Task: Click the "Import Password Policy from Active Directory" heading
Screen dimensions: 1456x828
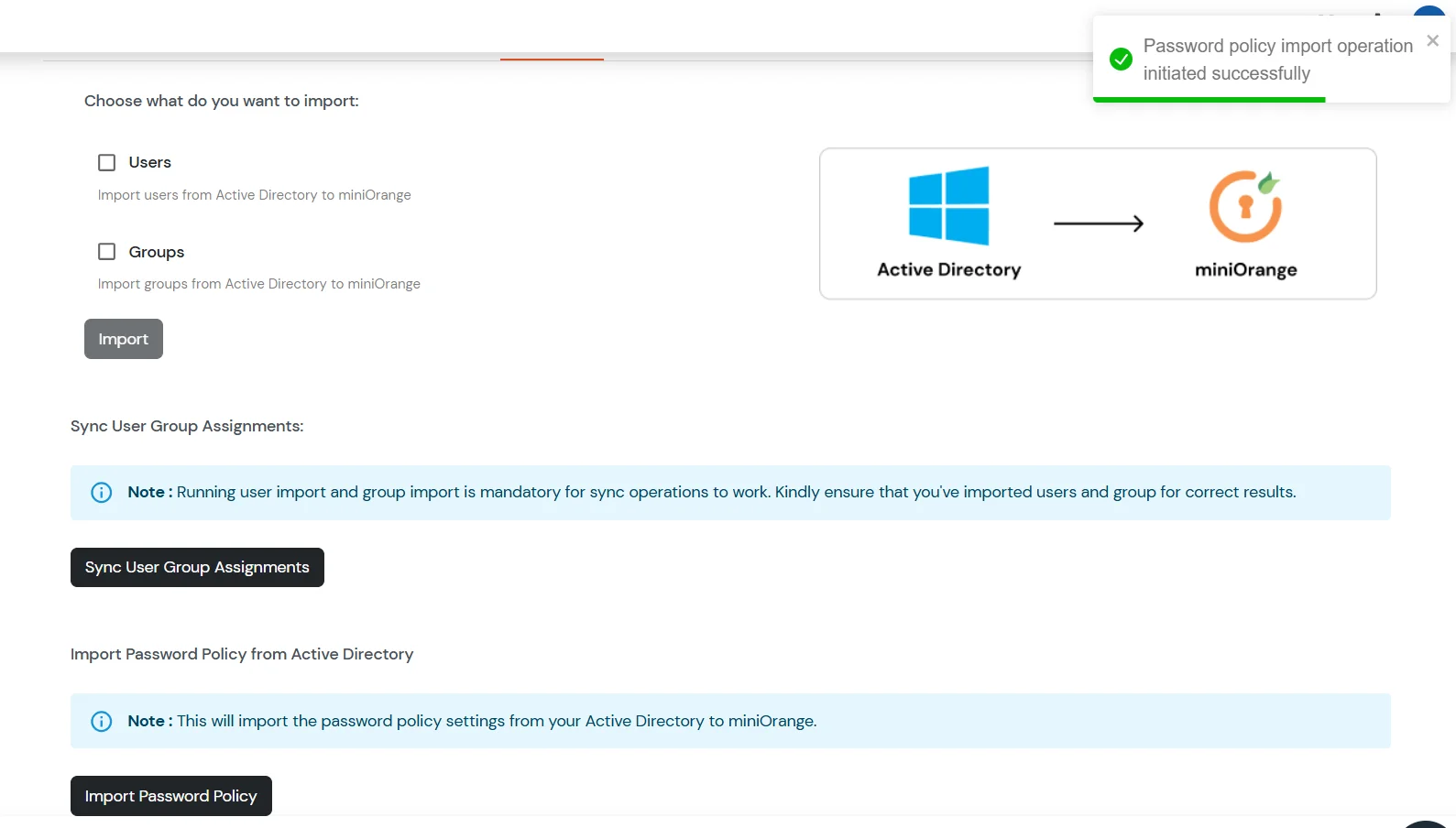Action: tap(242, 654)
